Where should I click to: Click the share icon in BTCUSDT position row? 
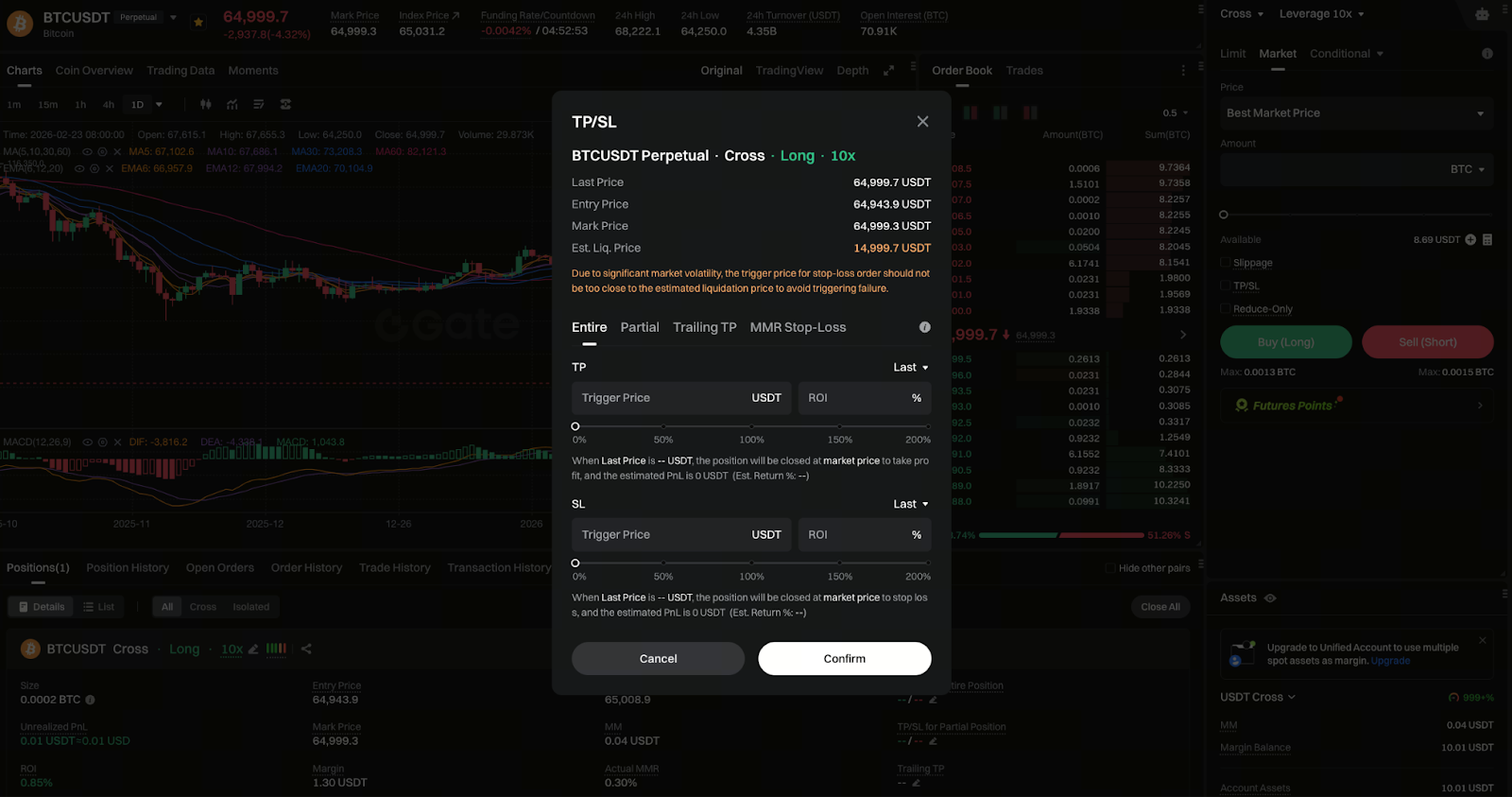(306, 649)
